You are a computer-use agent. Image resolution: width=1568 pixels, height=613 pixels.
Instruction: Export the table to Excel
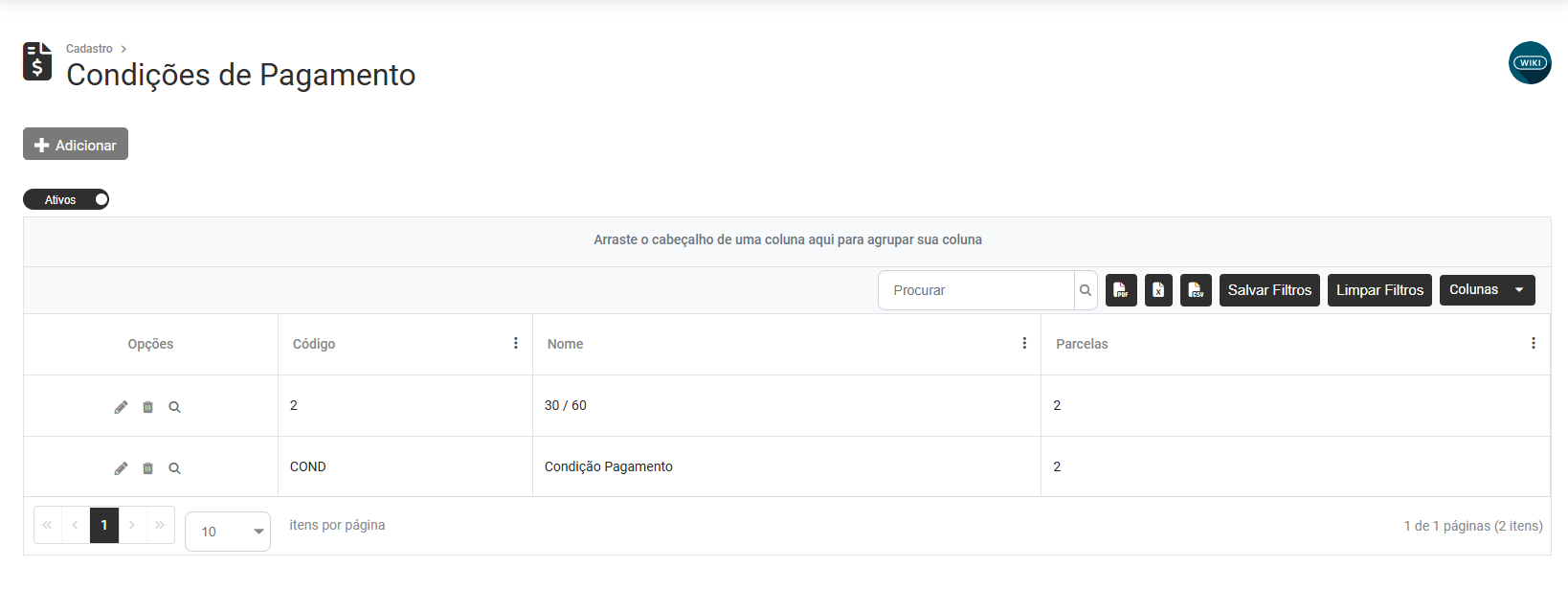point(1158,290)
